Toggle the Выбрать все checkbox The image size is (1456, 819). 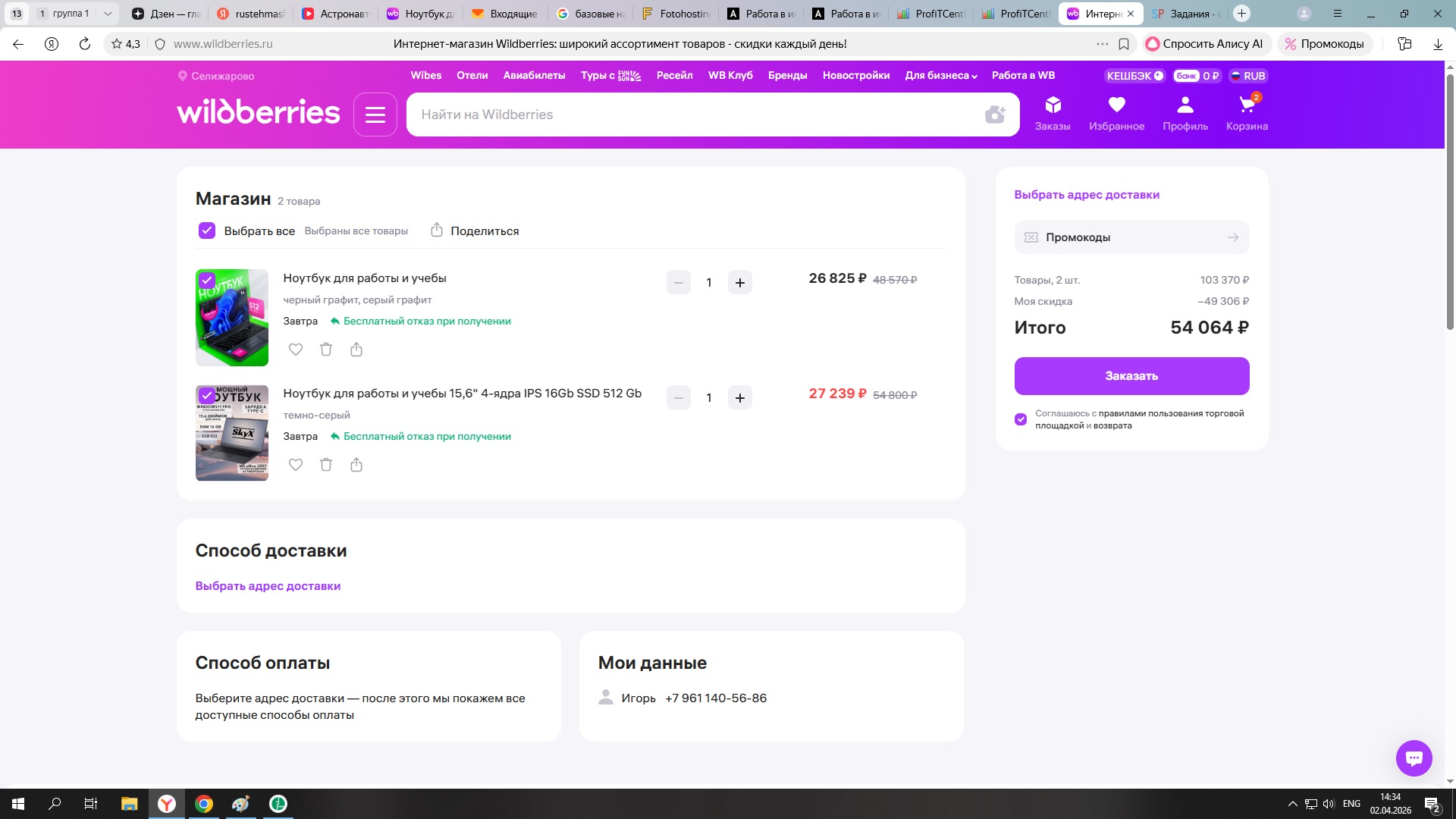[x=207, y=231]
